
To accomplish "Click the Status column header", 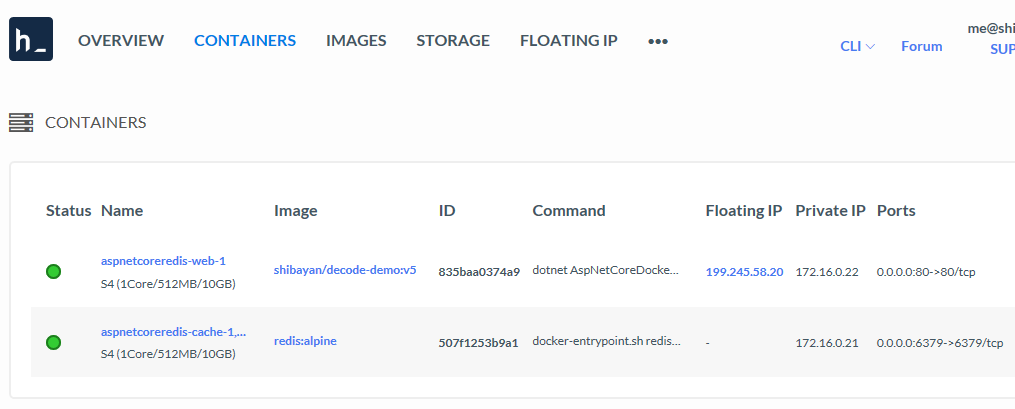I will 69,211.
